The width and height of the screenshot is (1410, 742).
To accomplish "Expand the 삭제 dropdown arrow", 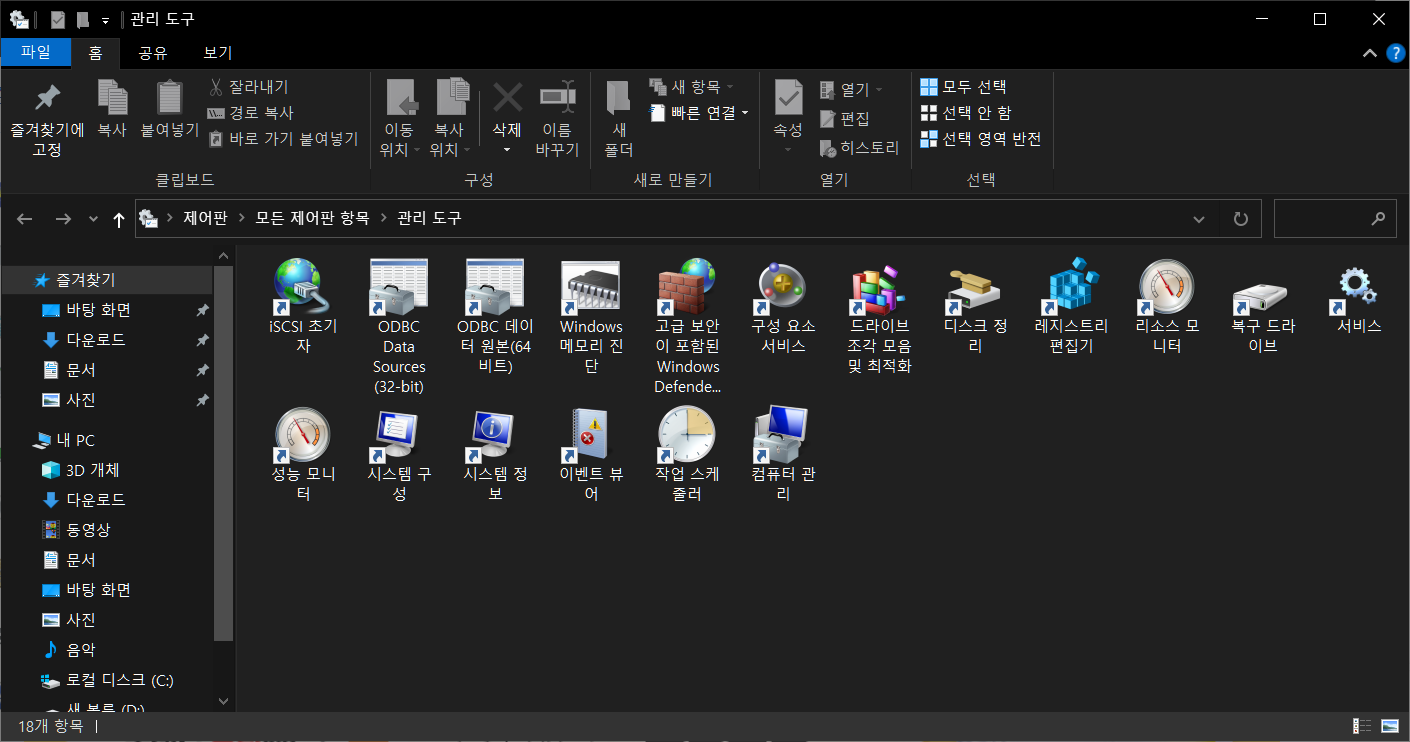I will click(x=507, y=150).
